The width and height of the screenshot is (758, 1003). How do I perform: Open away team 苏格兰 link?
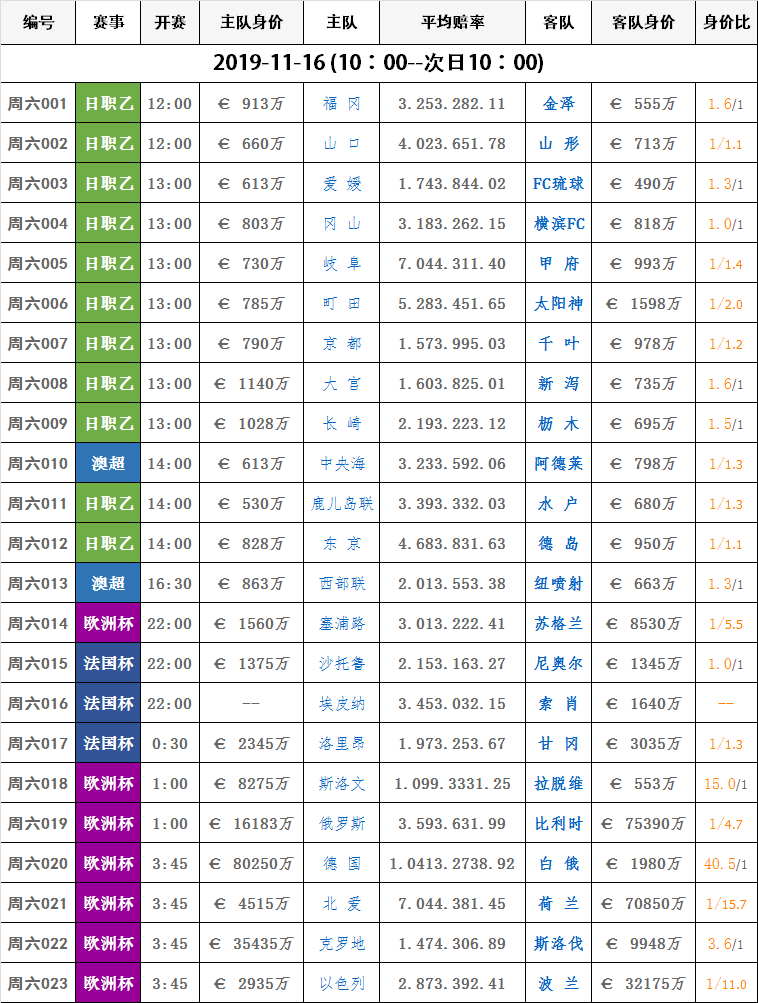559,624
